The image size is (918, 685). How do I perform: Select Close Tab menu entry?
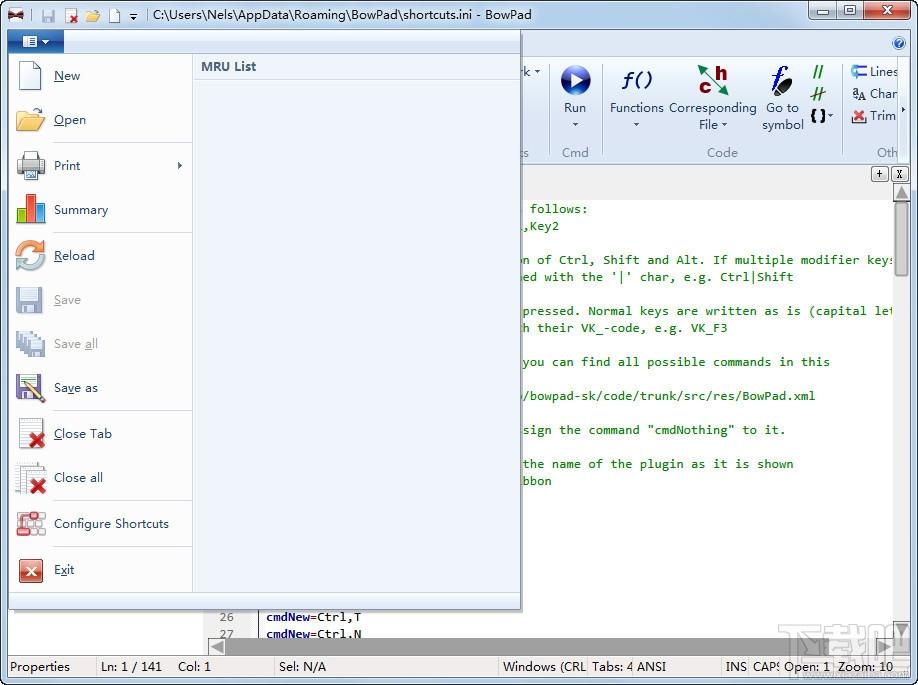[x=100, y=434]
